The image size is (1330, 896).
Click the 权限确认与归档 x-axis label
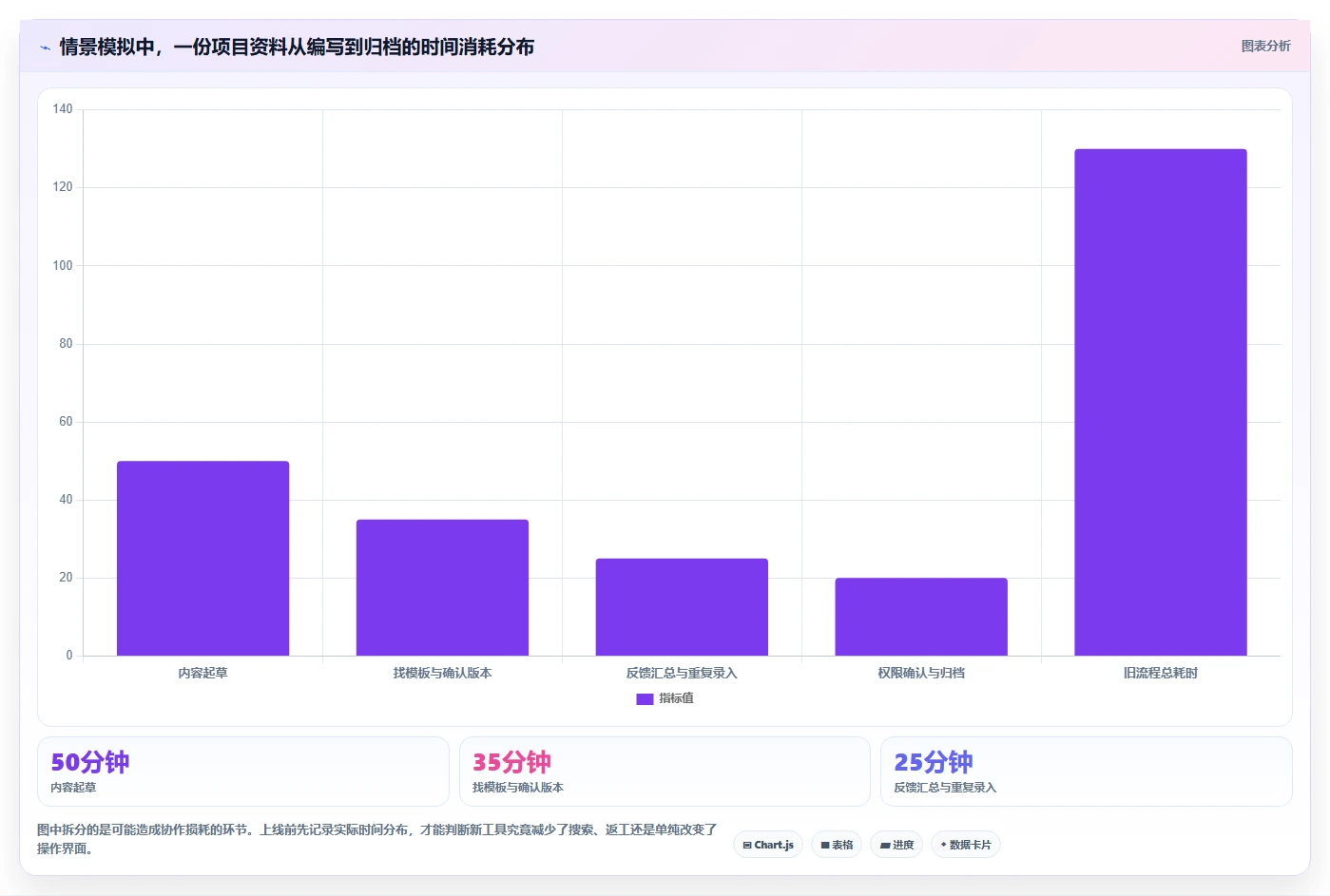pyautogui.click(x=921, y=673)
